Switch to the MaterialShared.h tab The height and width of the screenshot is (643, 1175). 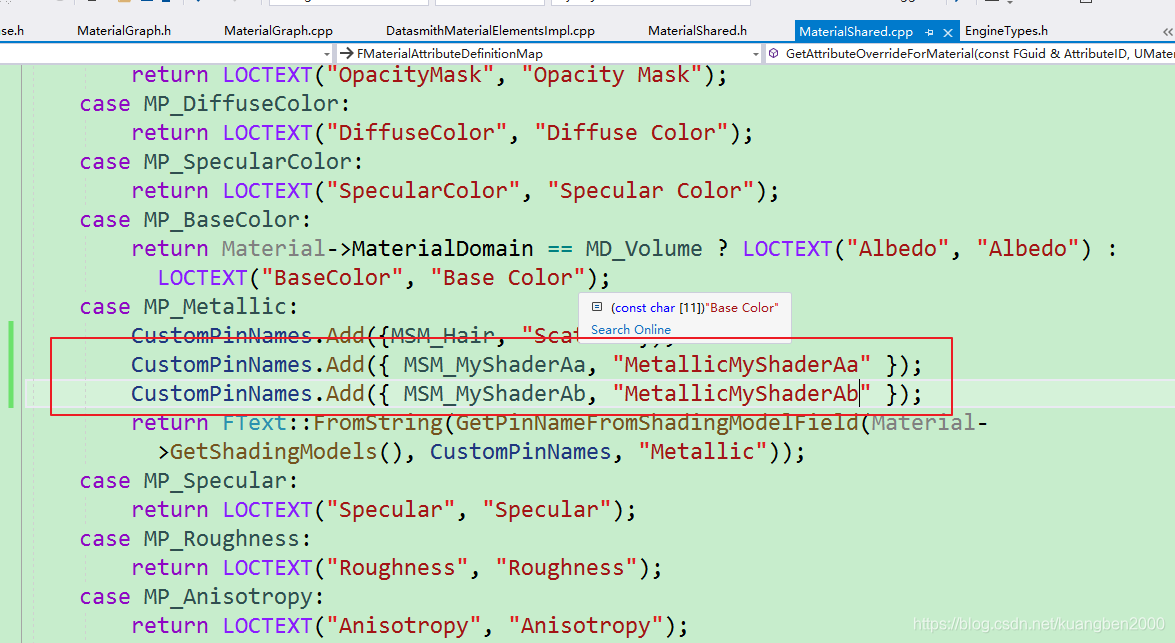[697, 30]
